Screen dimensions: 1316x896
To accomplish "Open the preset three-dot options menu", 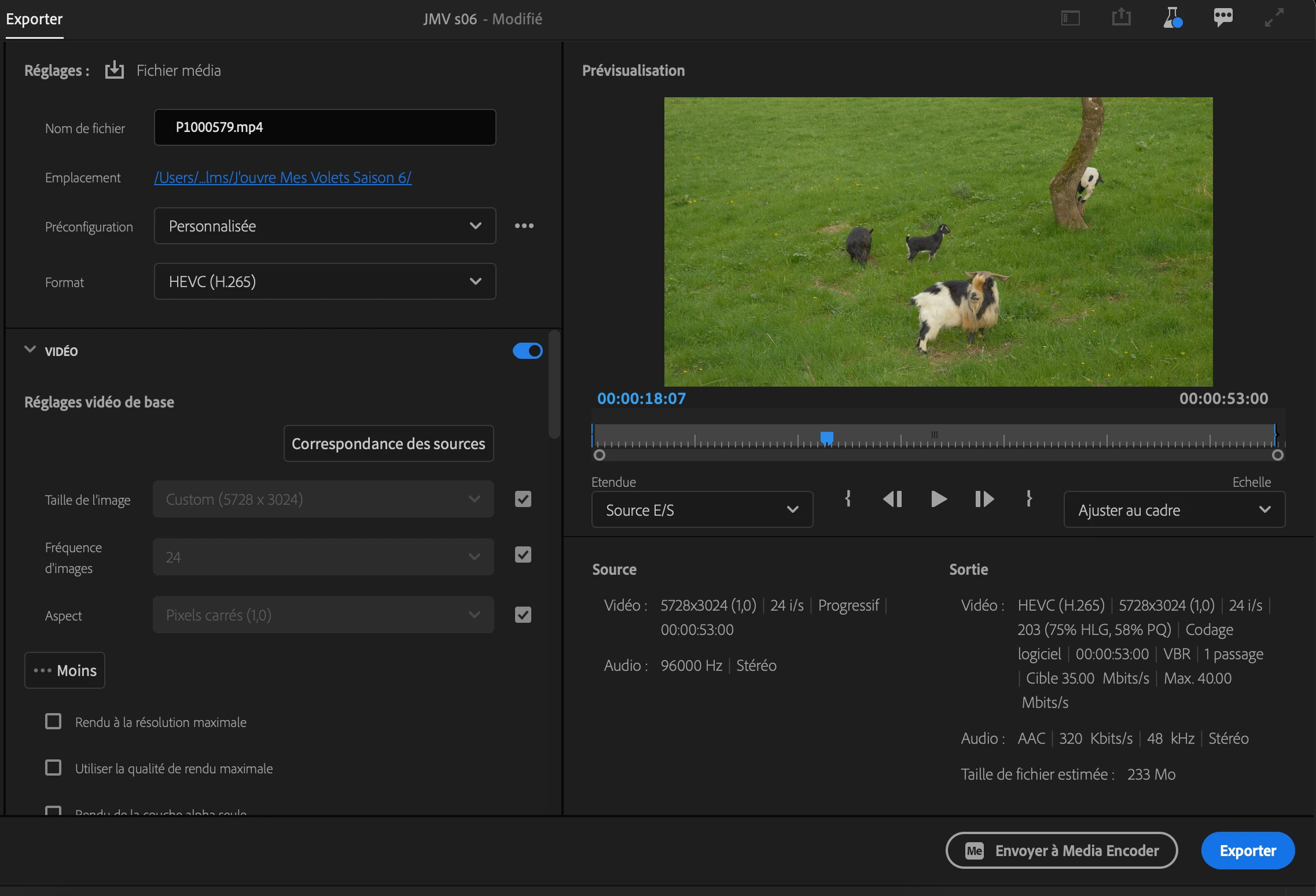I will [x=524, y=226].
